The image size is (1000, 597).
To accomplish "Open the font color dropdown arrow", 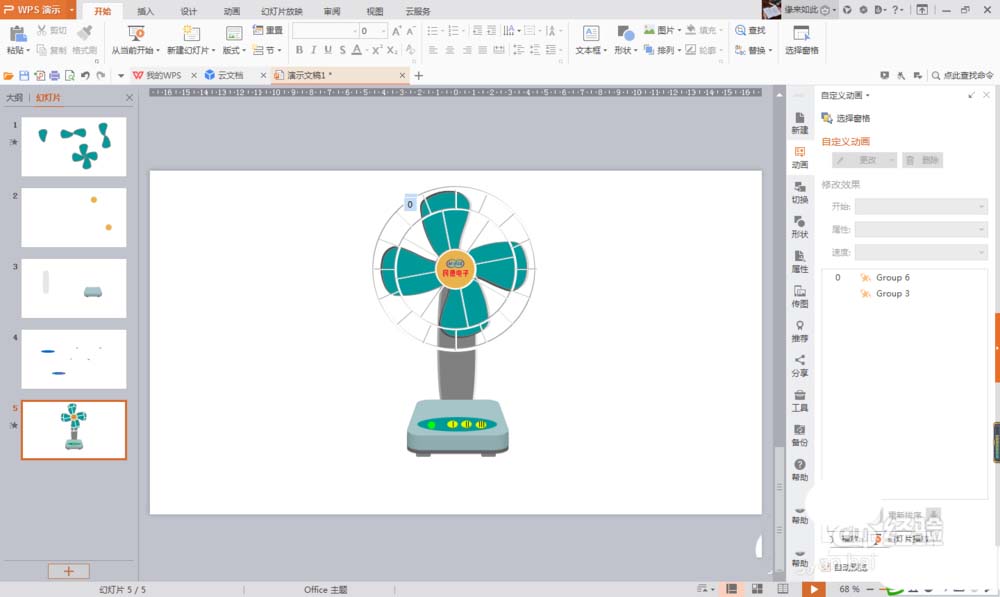I will point(367,50).
